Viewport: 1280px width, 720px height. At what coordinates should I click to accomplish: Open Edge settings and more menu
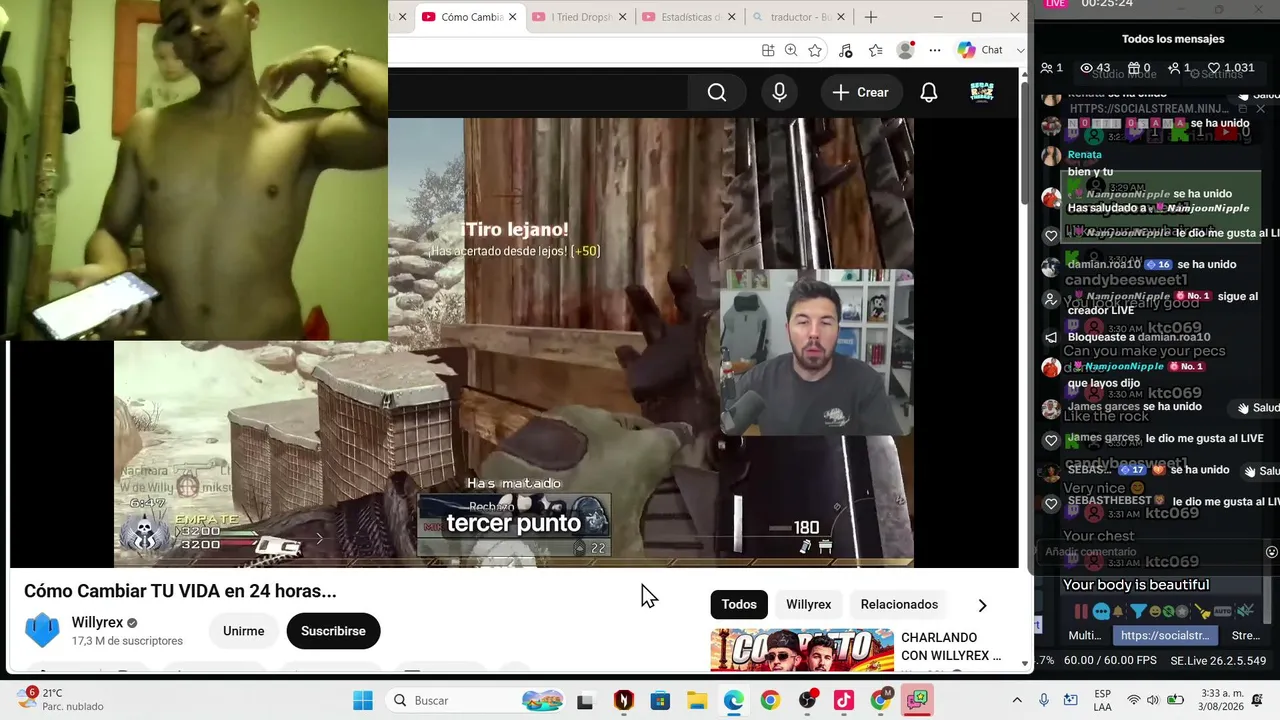935,50
